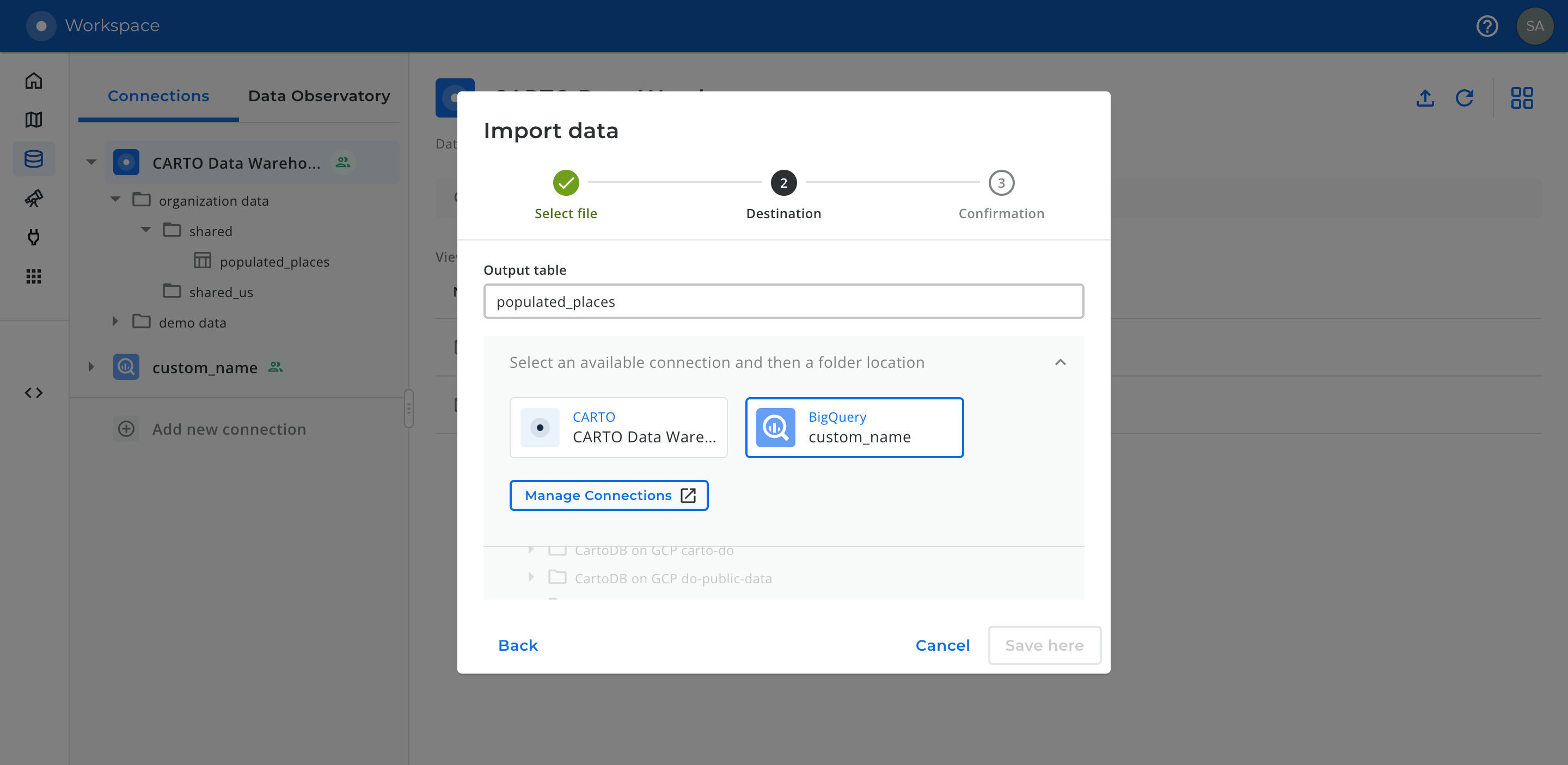This screenshot has width=1568, height=765.
Task: Collapse the CARTO Data Warehouse tree node
Action: coord(91,162)
